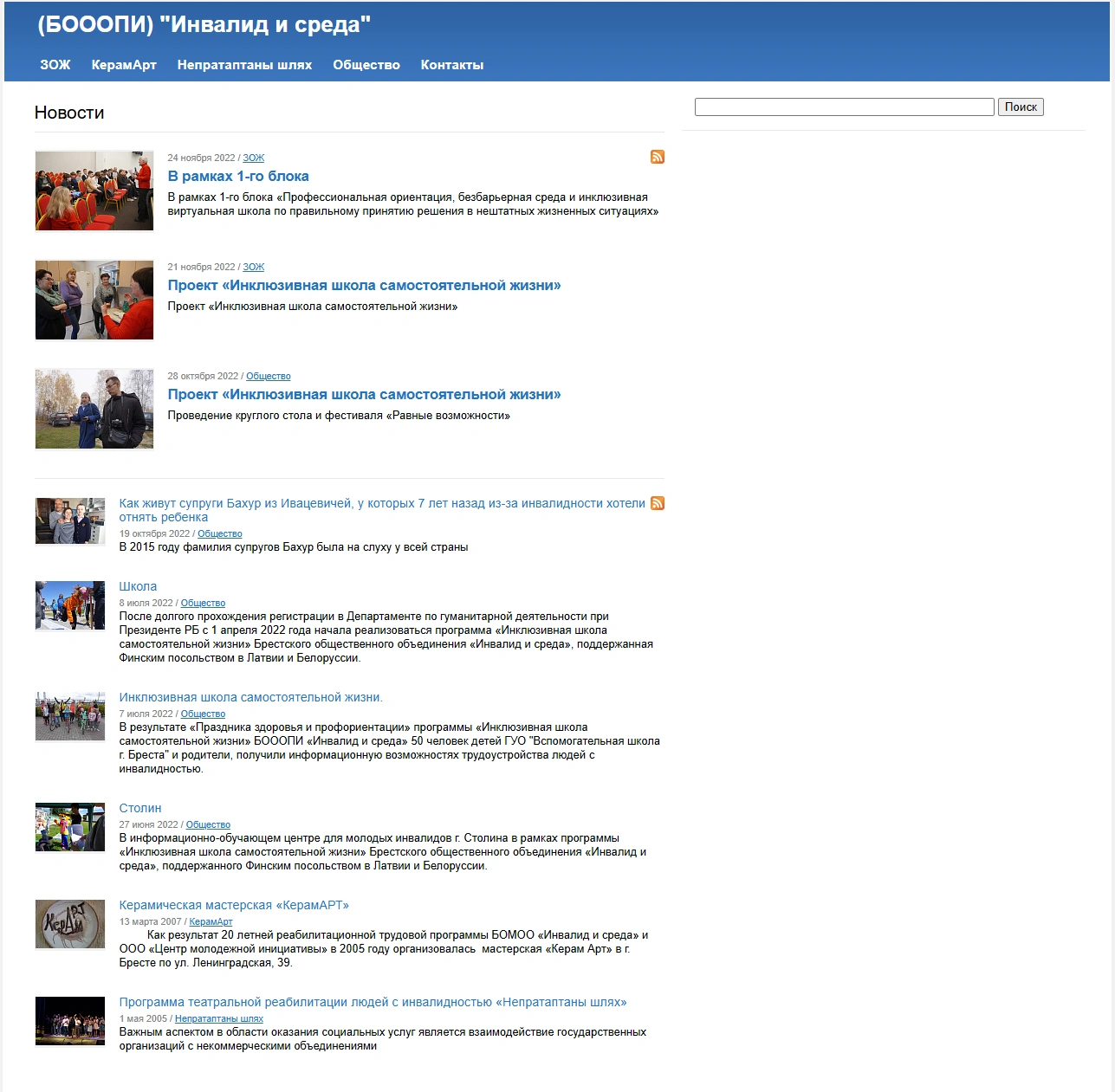Viewport: 1115px width, 1092px height.
Task: Click the "Новости" section heading
Action: [x=69, y=113]
